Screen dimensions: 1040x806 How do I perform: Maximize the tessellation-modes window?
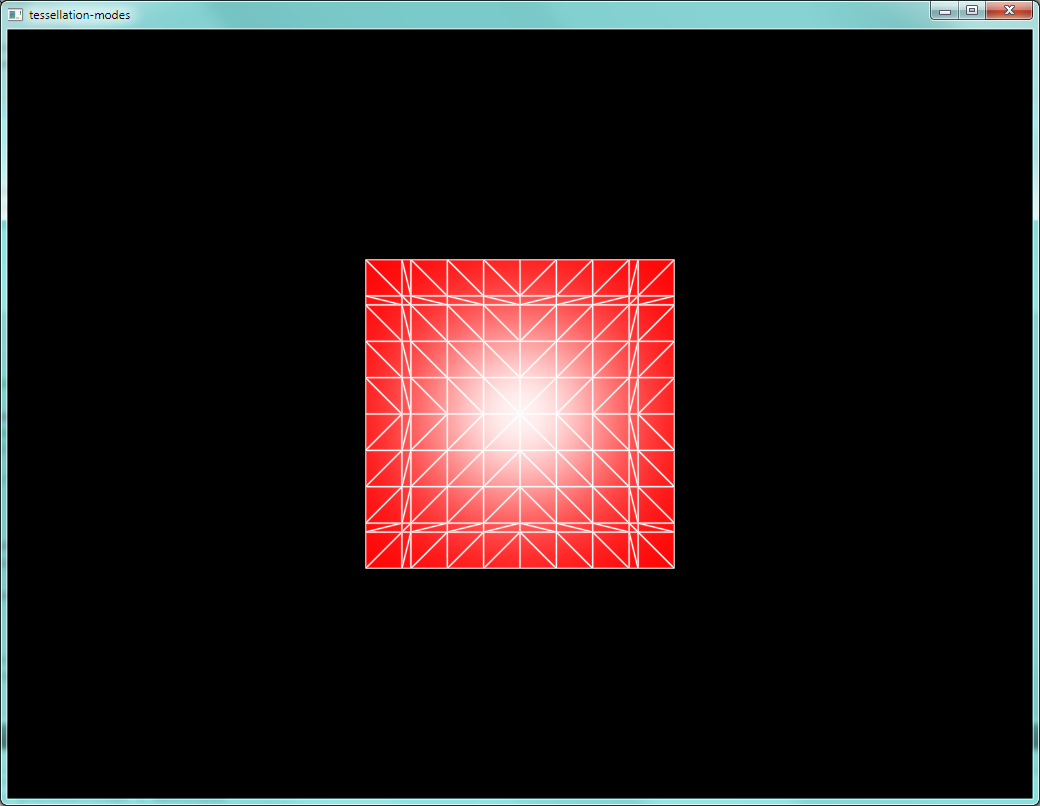pos(972,11)
